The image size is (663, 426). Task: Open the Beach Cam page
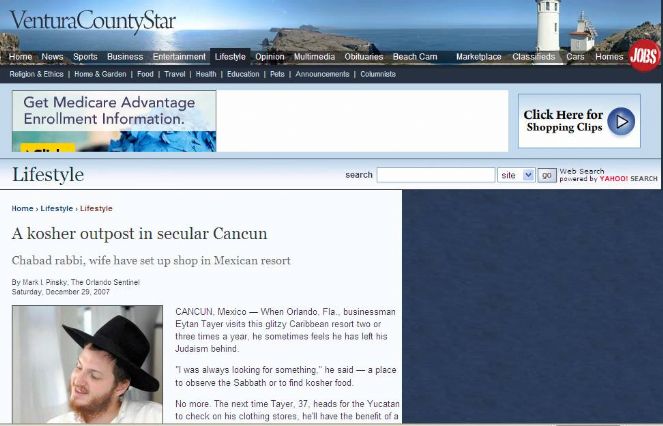415,57
